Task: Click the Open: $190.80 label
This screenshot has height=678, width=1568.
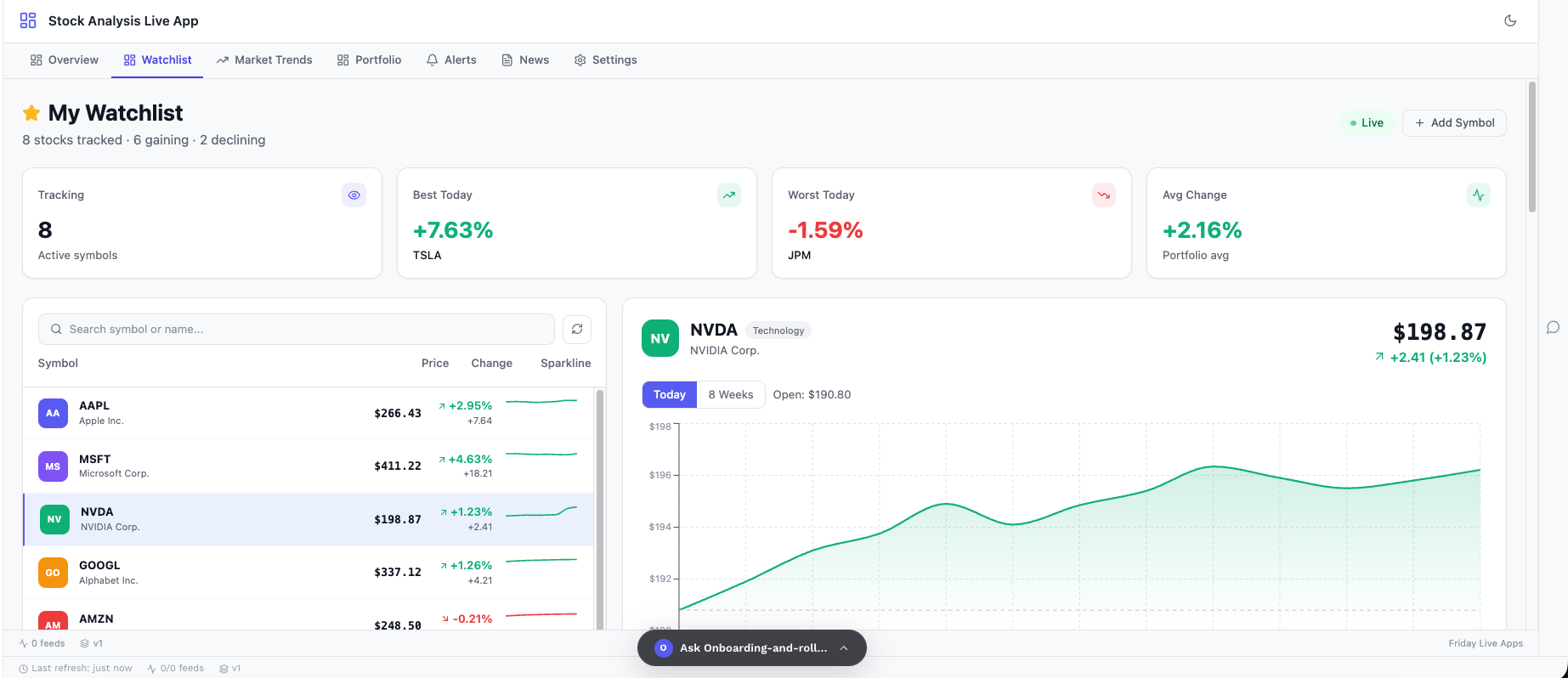Action: point(812,394)
